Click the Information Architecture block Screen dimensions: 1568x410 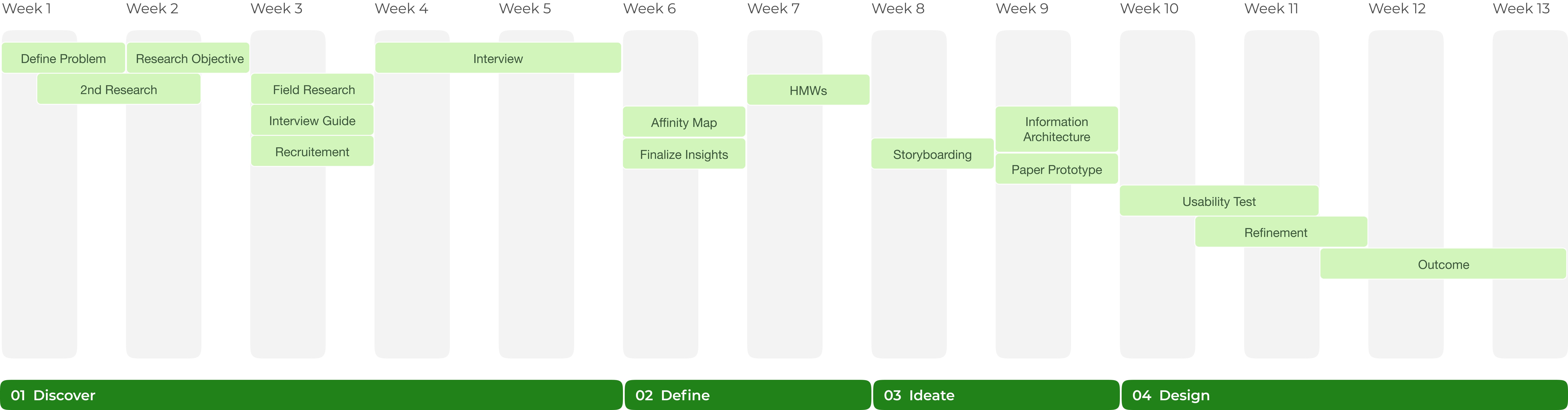coord(1057,129)
